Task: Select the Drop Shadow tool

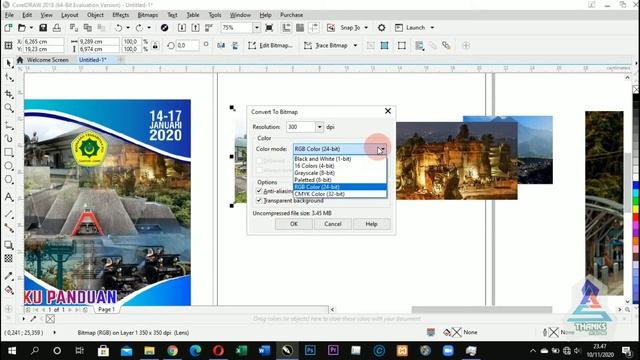Action: pyautogui.click(x=9, y=245)
